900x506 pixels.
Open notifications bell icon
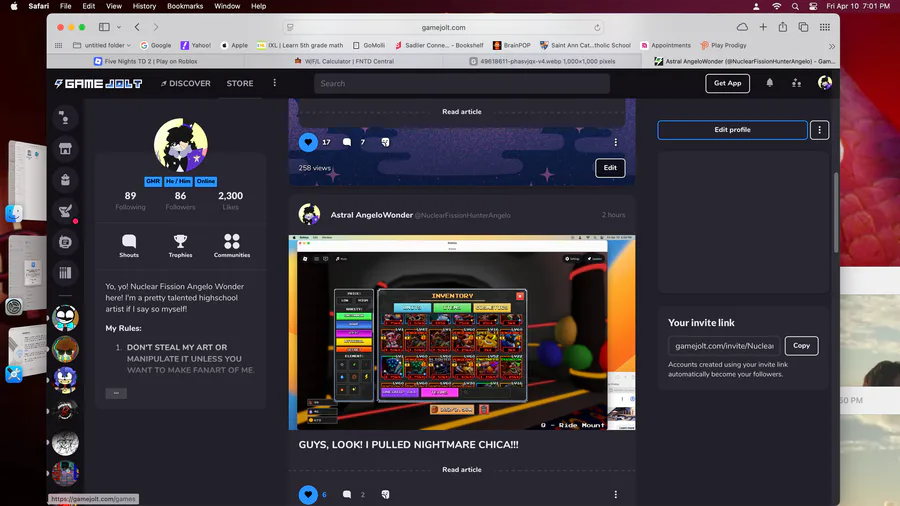click(770, 83)
